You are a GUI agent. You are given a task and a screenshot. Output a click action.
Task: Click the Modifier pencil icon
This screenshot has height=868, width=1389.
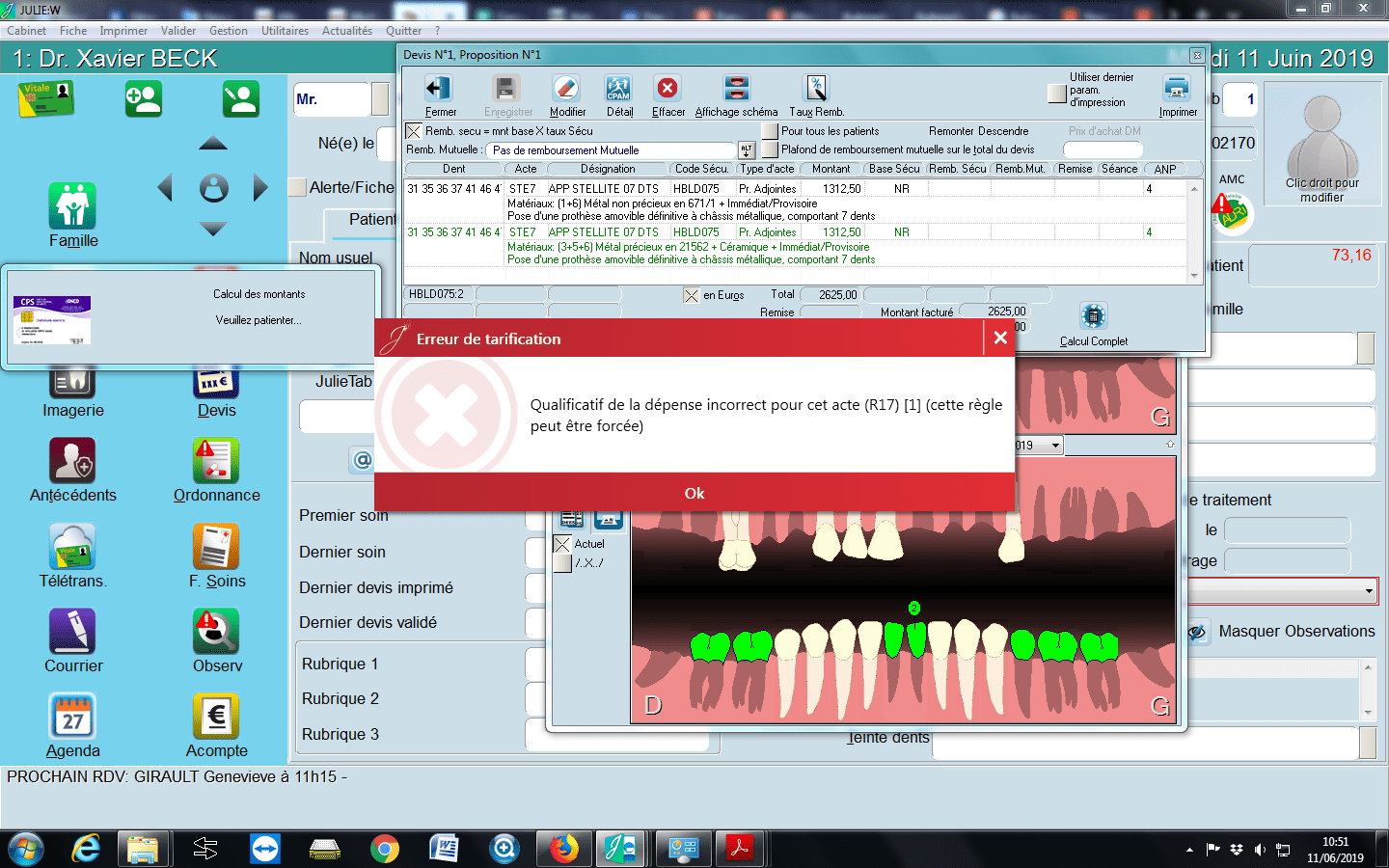tap(566, 90)
